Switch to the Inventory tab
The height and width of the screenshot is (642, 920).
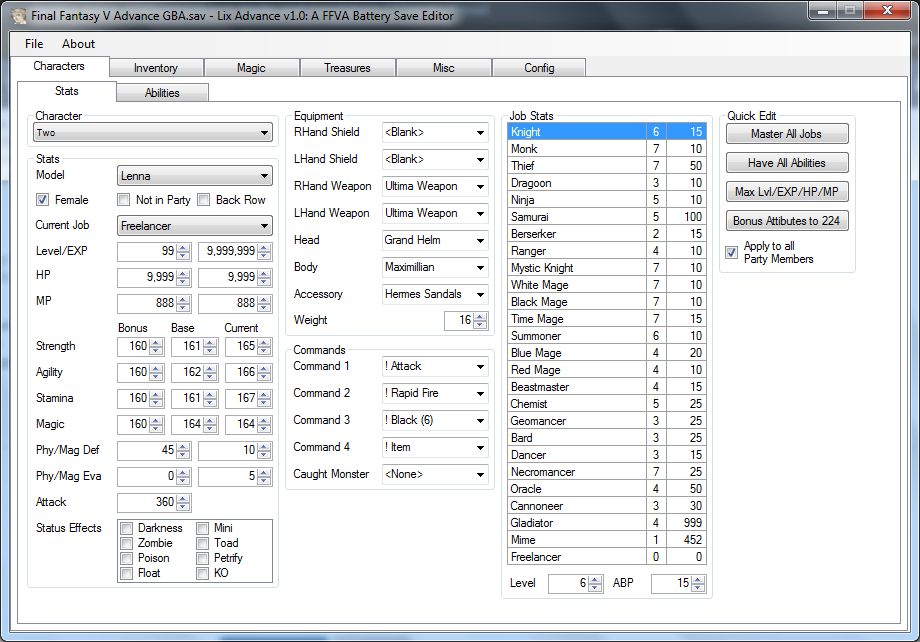156,68
